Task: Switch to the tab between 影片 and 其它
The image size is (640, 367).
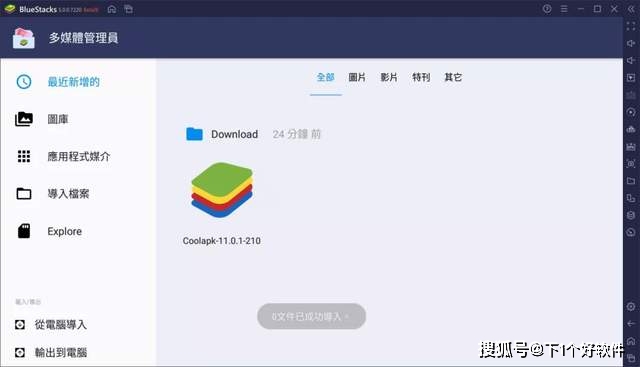Action: pos(421,77)
